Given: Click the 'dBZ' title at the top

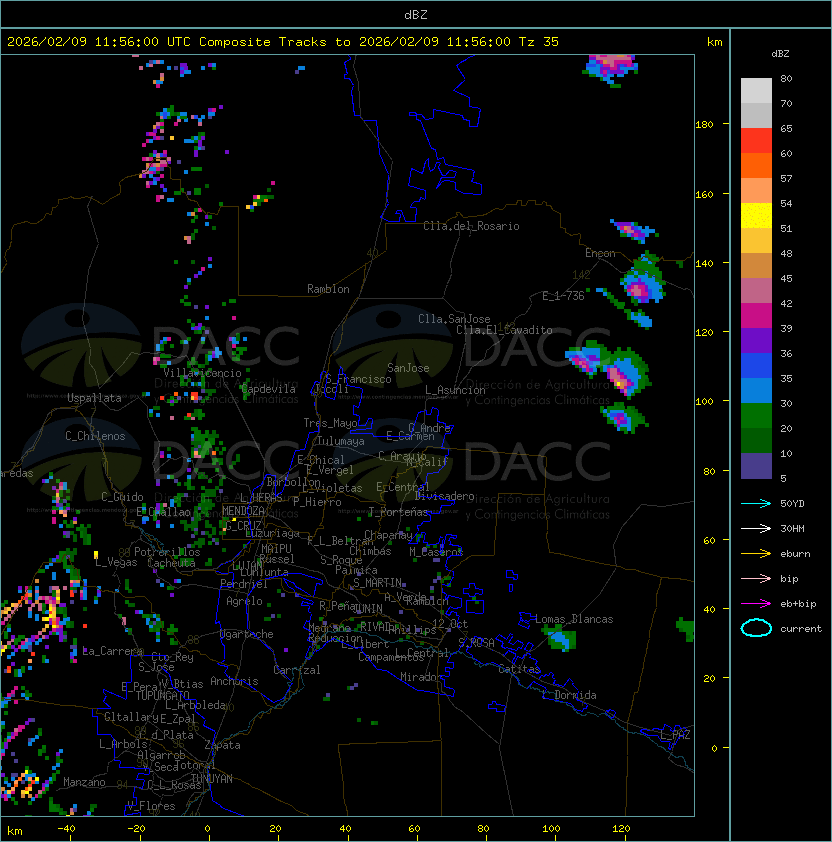Looking at the screenshot, I should tap(416, 15).
